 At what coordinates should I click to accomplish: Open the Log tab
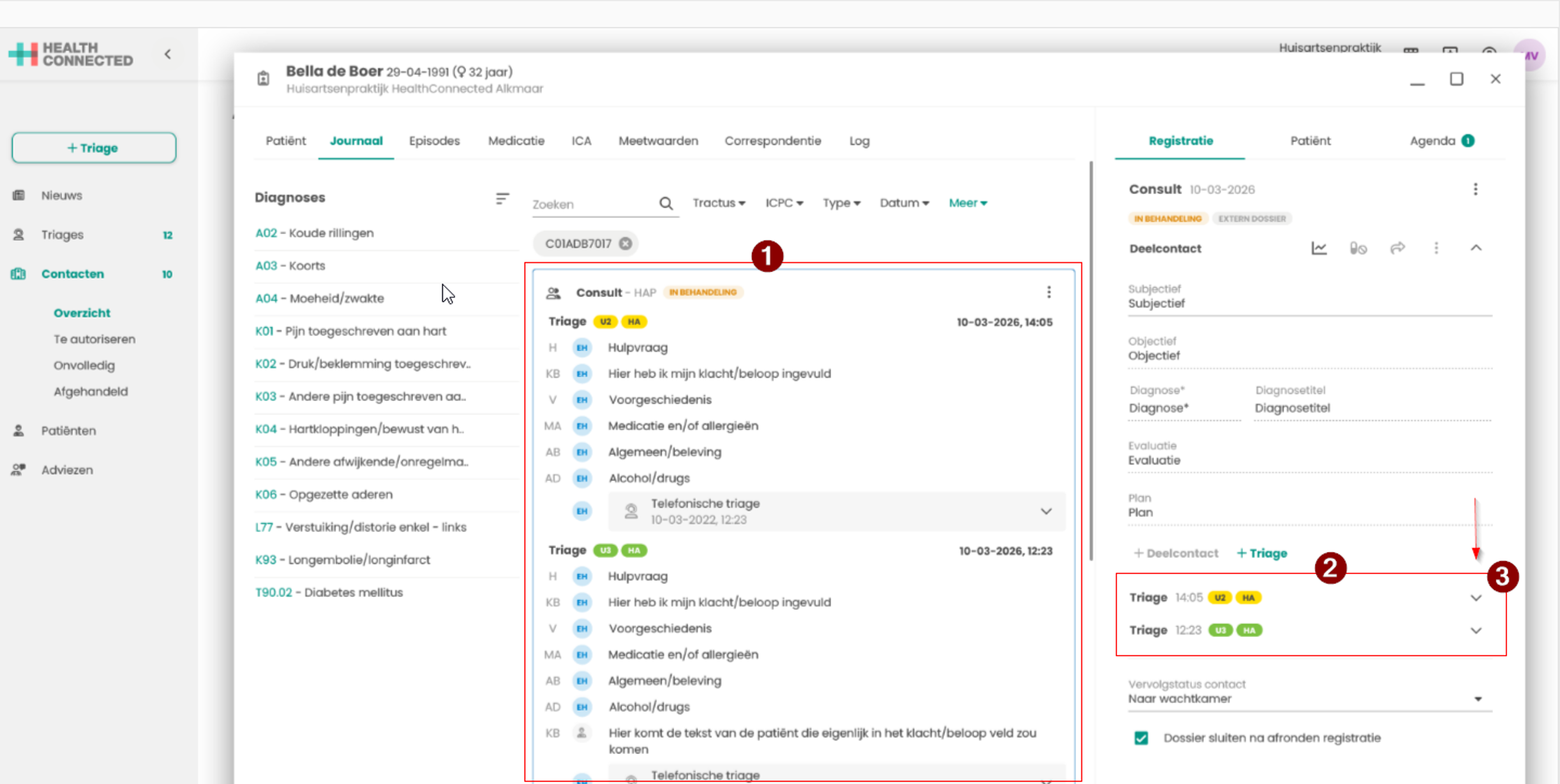tap(859, 141)
